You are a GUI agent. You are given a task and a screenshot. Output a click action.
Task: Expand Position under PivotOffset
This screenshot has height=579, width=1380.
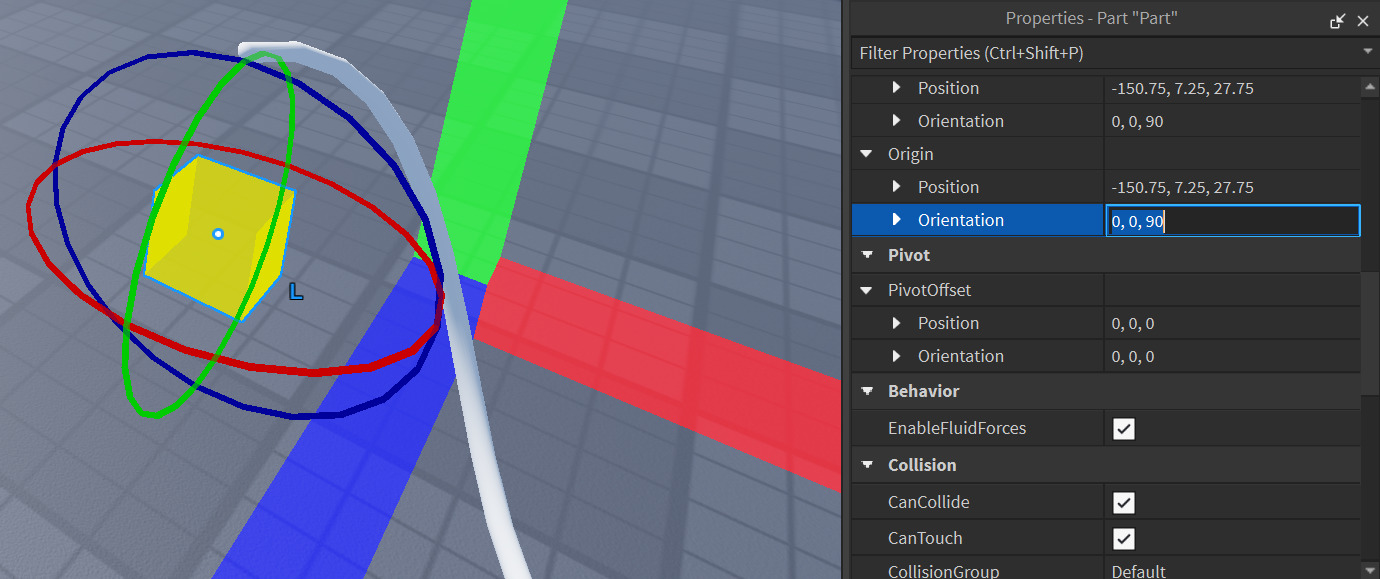coord(897,323)
